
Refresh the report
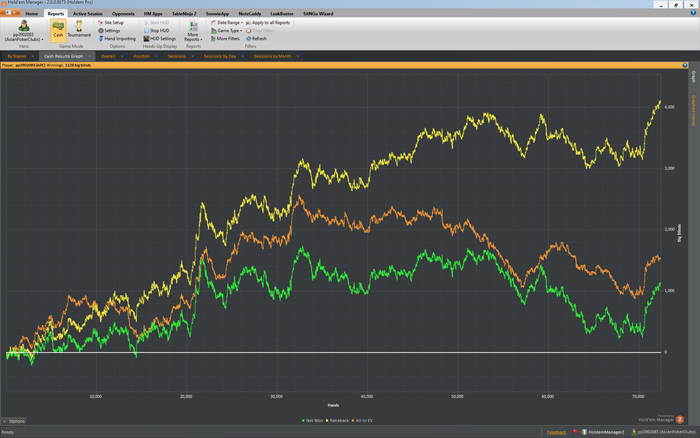coord(256,39)
